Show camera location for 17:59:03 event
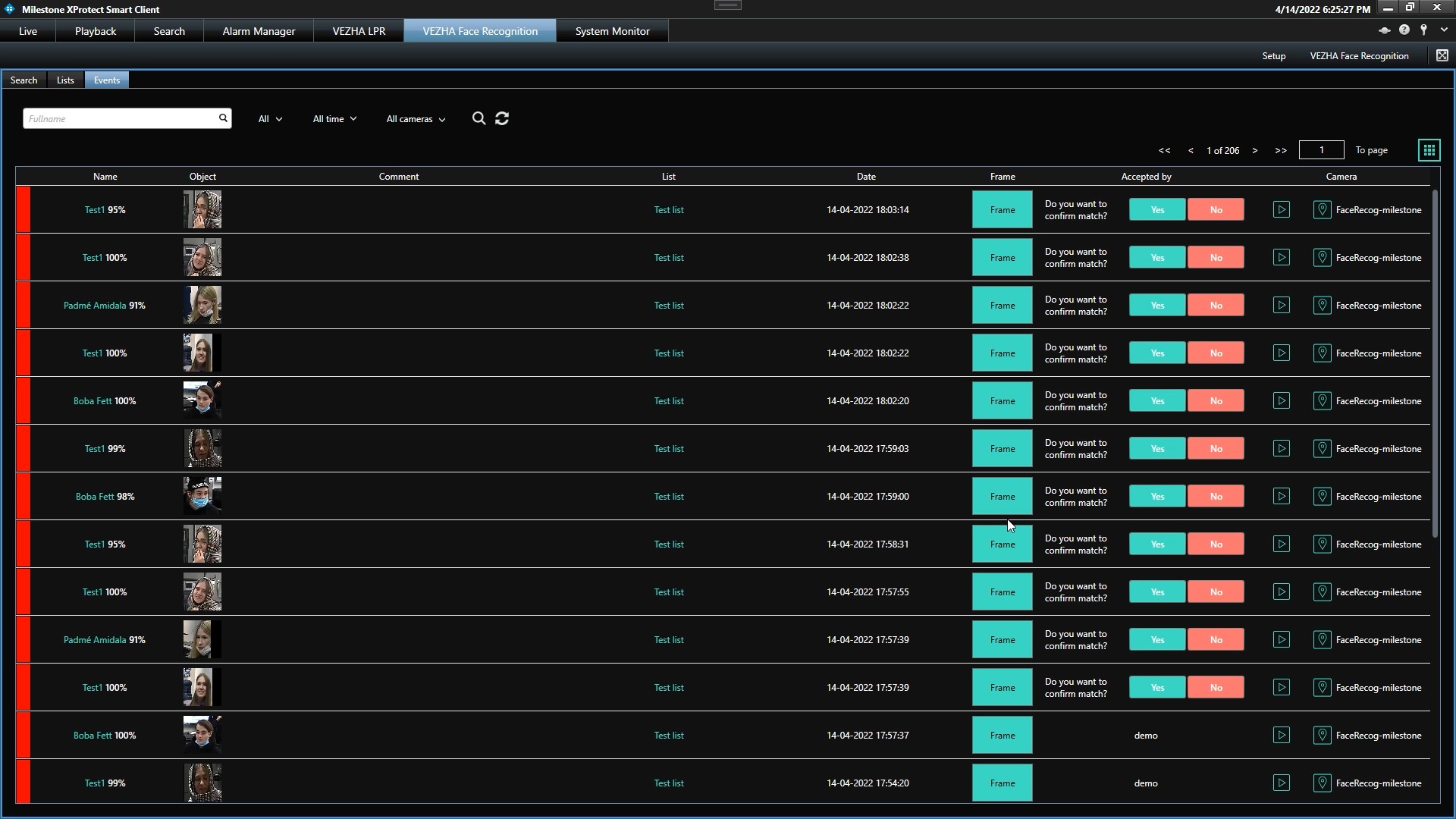1456x819 pixels. pyautogui.click(x=1322, y=449)
